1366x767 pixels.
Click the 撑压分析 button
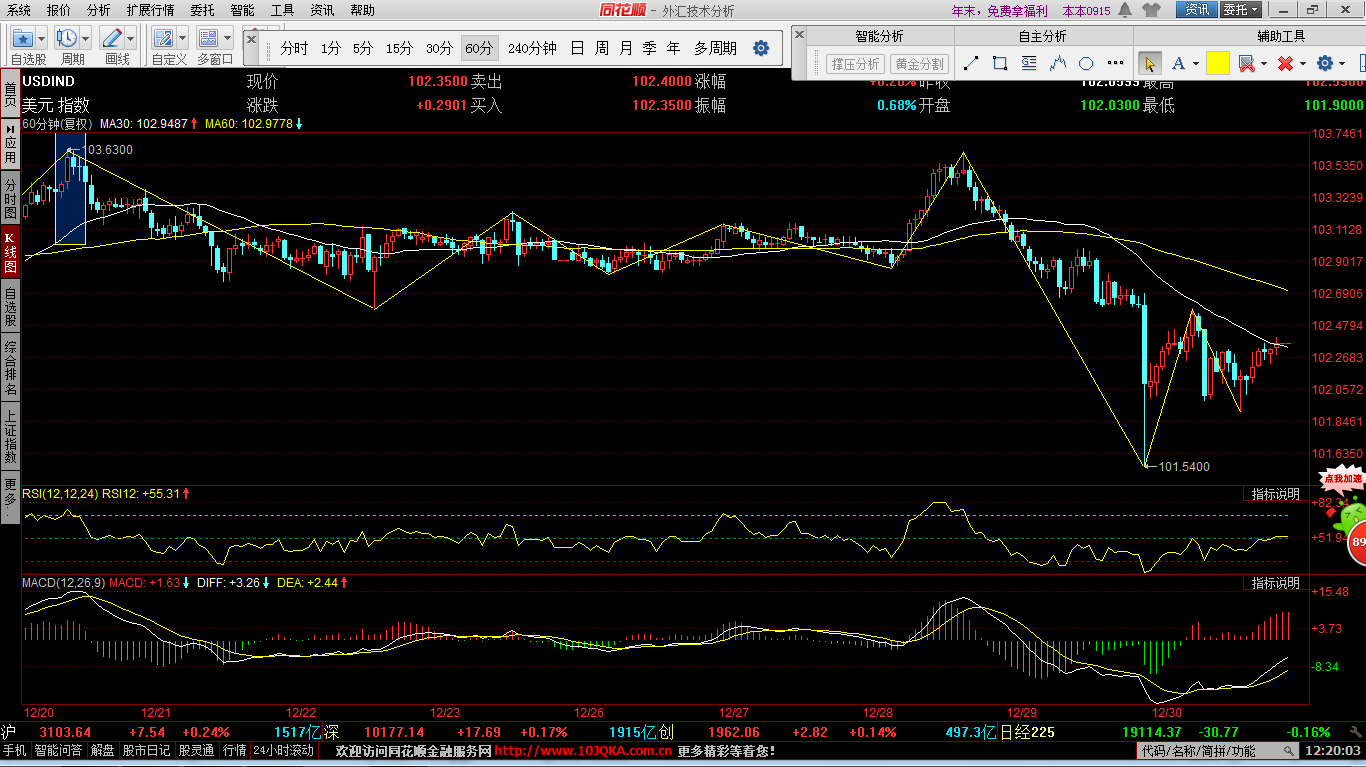(855, 64)
